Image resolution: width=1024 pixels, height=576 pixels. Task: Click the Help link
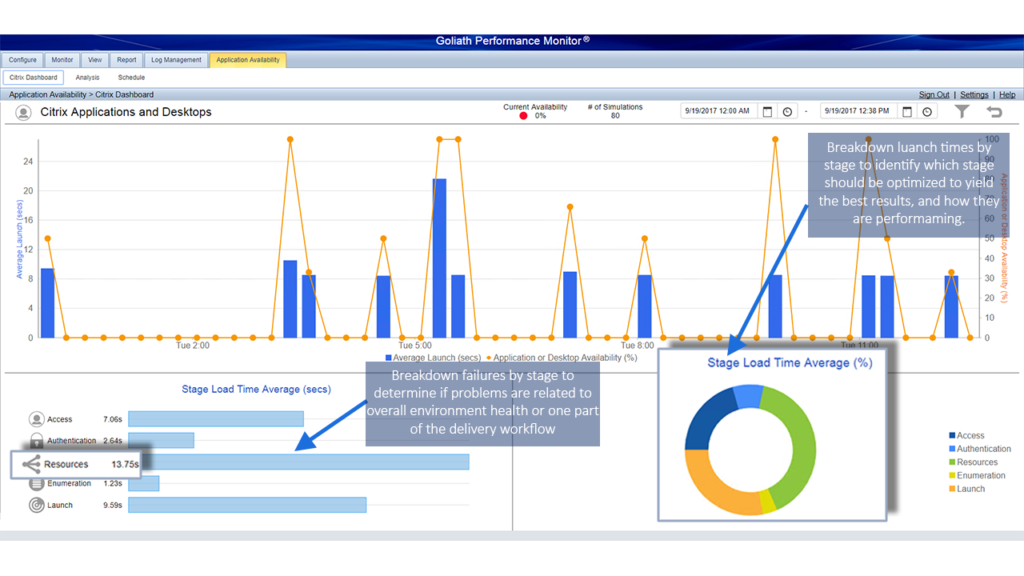(x=1007, y=95)
